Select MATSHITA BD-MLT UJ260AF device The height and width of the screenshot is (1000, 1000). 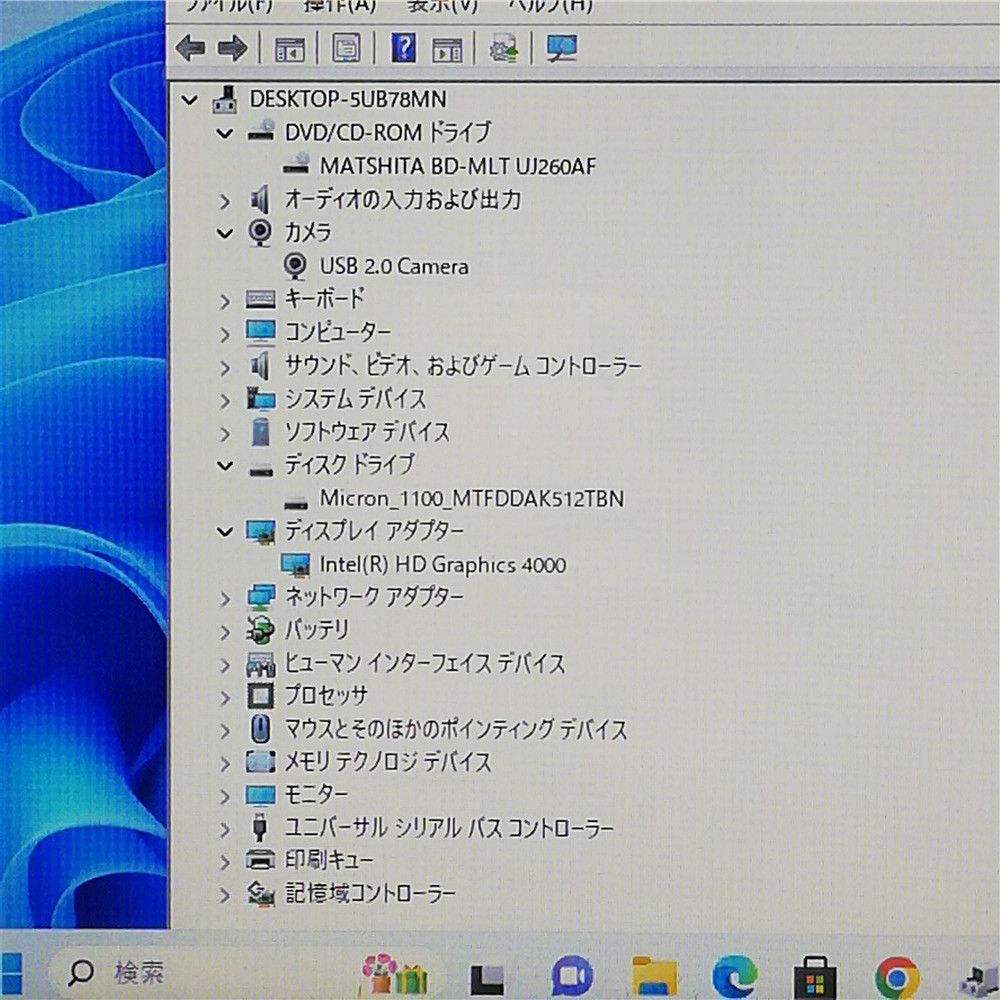coord(457,166)
